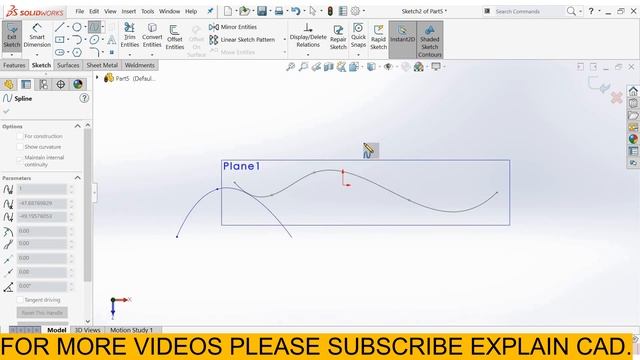
Task: Click Offset Entities tool
Action: point(175,37)
